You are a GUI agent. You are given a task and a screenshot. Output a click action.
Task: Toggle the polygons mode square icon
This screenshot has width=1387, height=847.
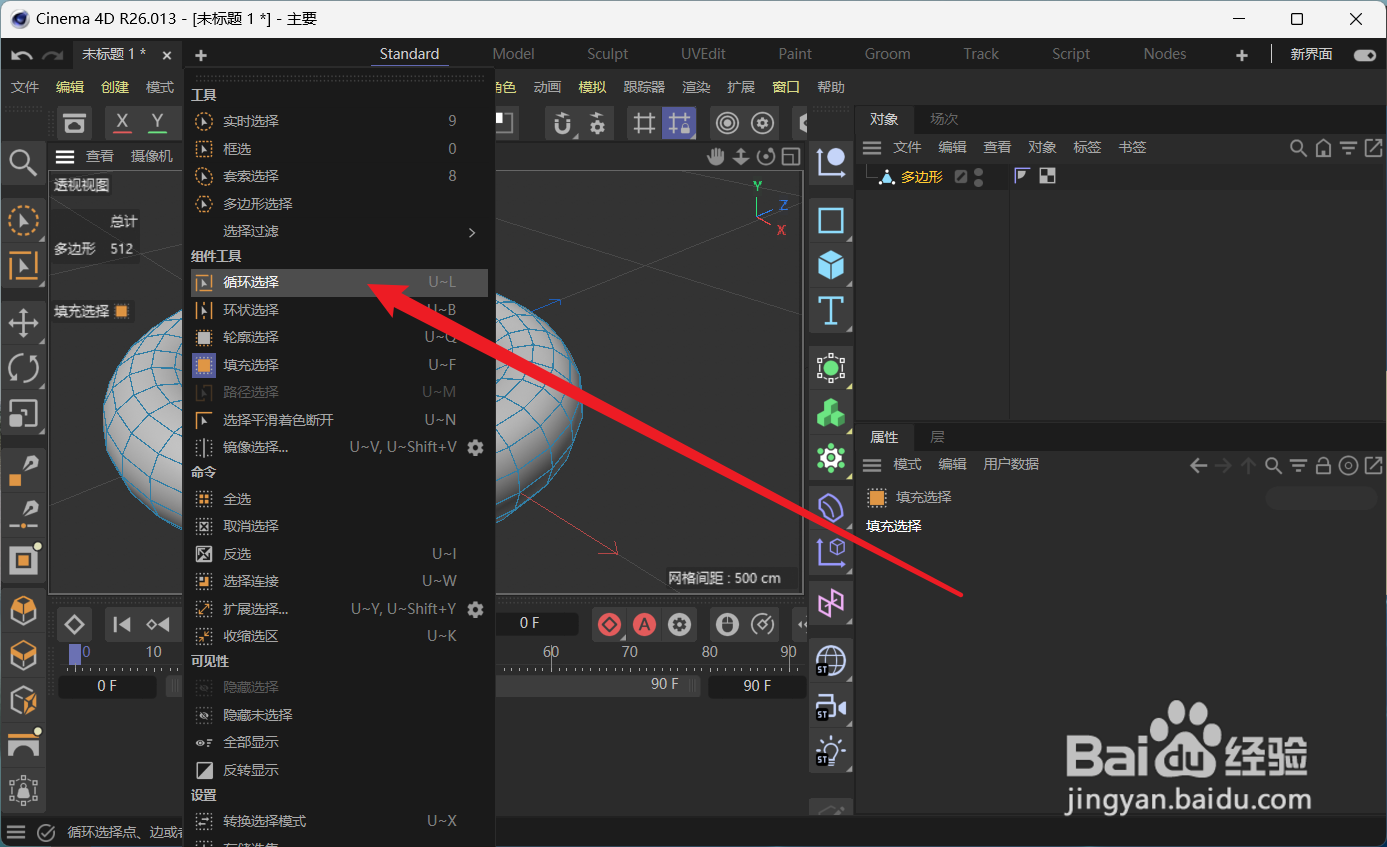pos(23,560)
